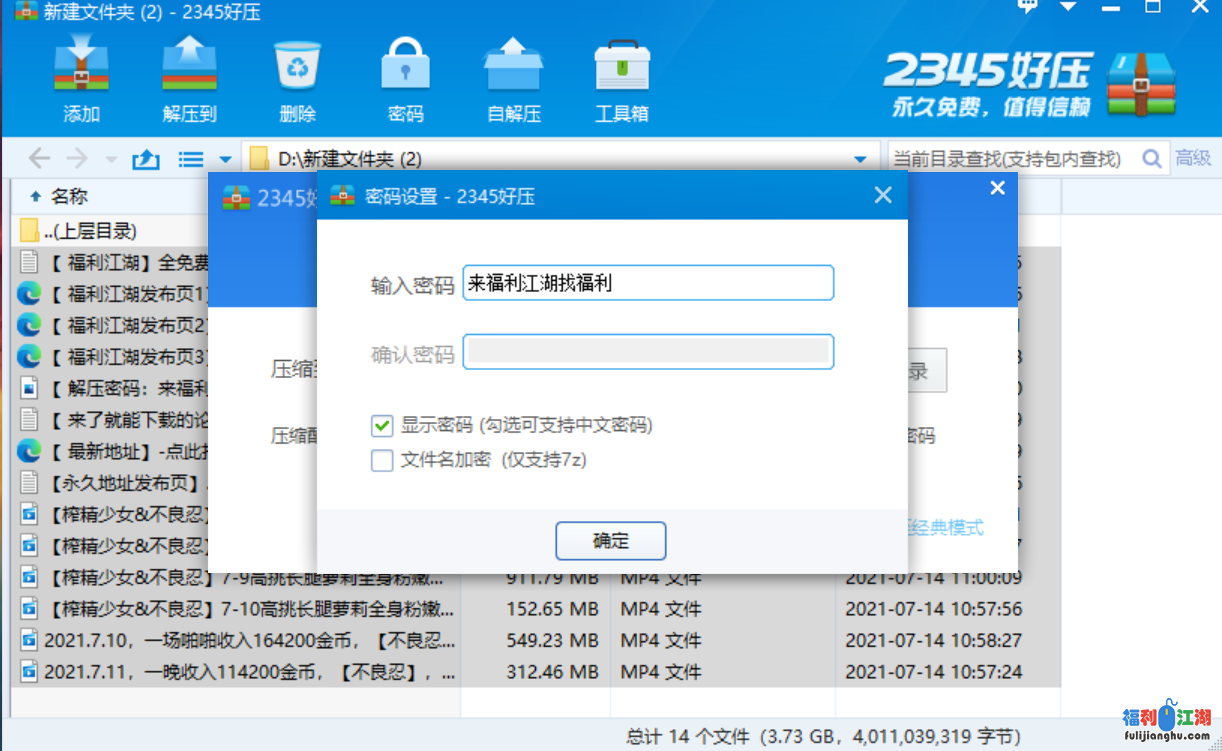Click the 解压到 (Extract to) toolbar icon
Image resolution: width=1222 pixels, height=751 pixels.
[x=189, y=67]
